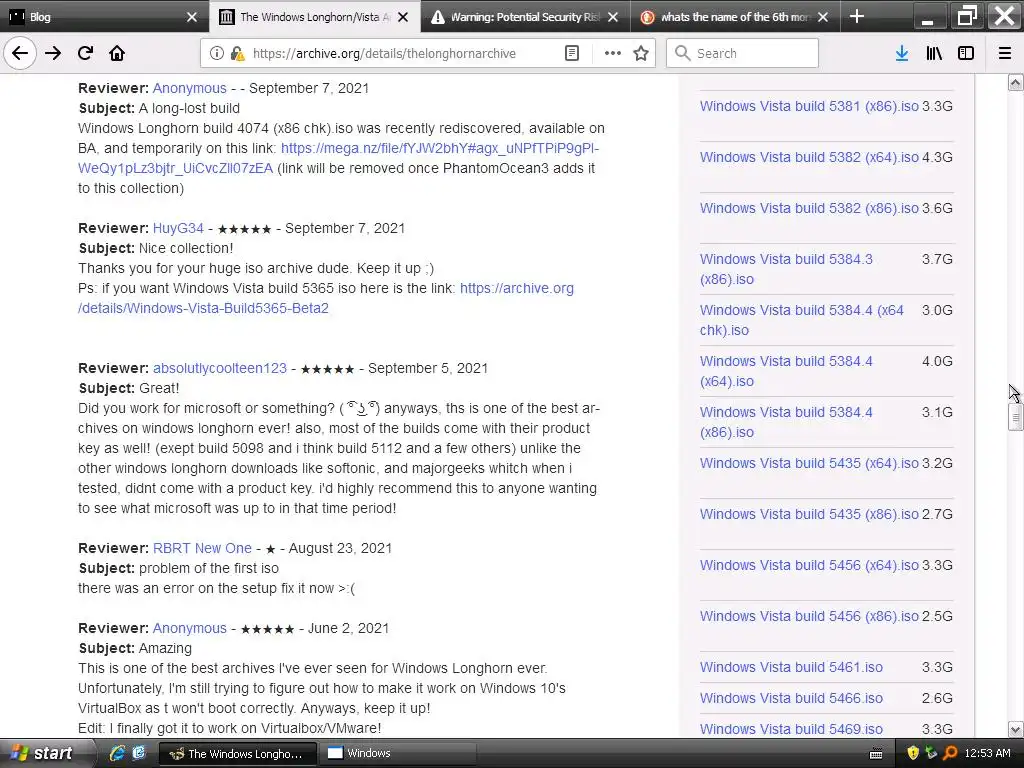The image size is (1024, 768).
Task: Download Windows Vista build 5456 (x64).iso
Action: tap(809, 565)
